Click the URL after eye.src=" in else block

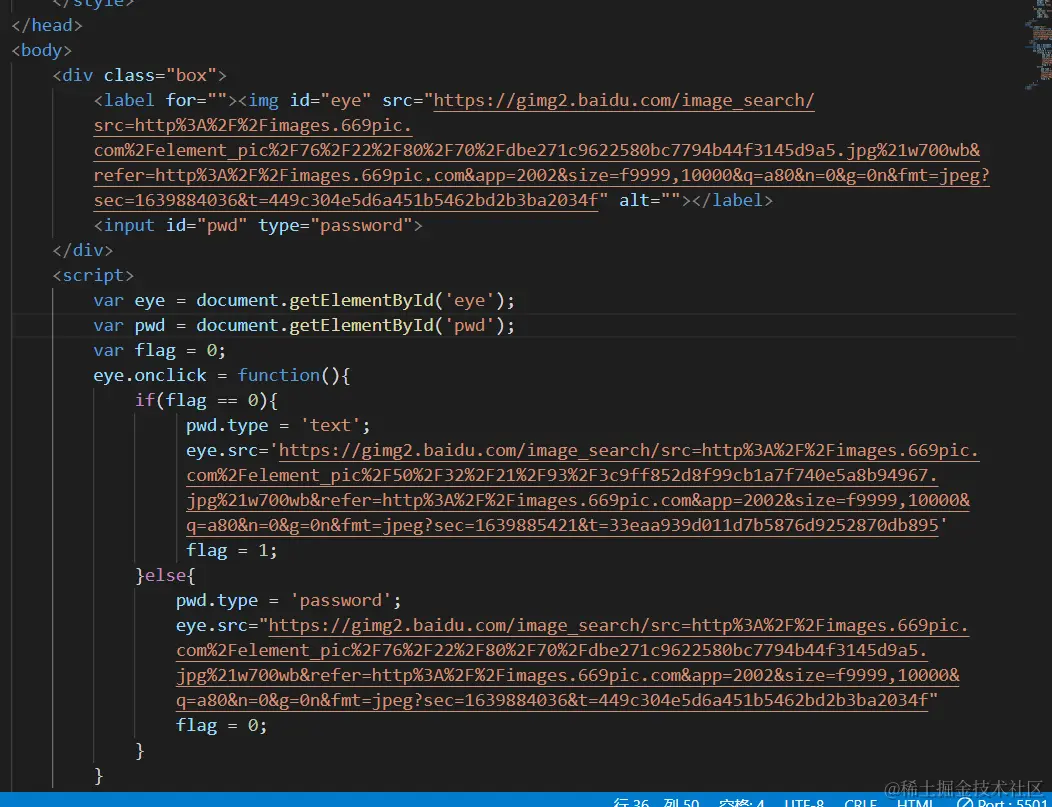572,663
